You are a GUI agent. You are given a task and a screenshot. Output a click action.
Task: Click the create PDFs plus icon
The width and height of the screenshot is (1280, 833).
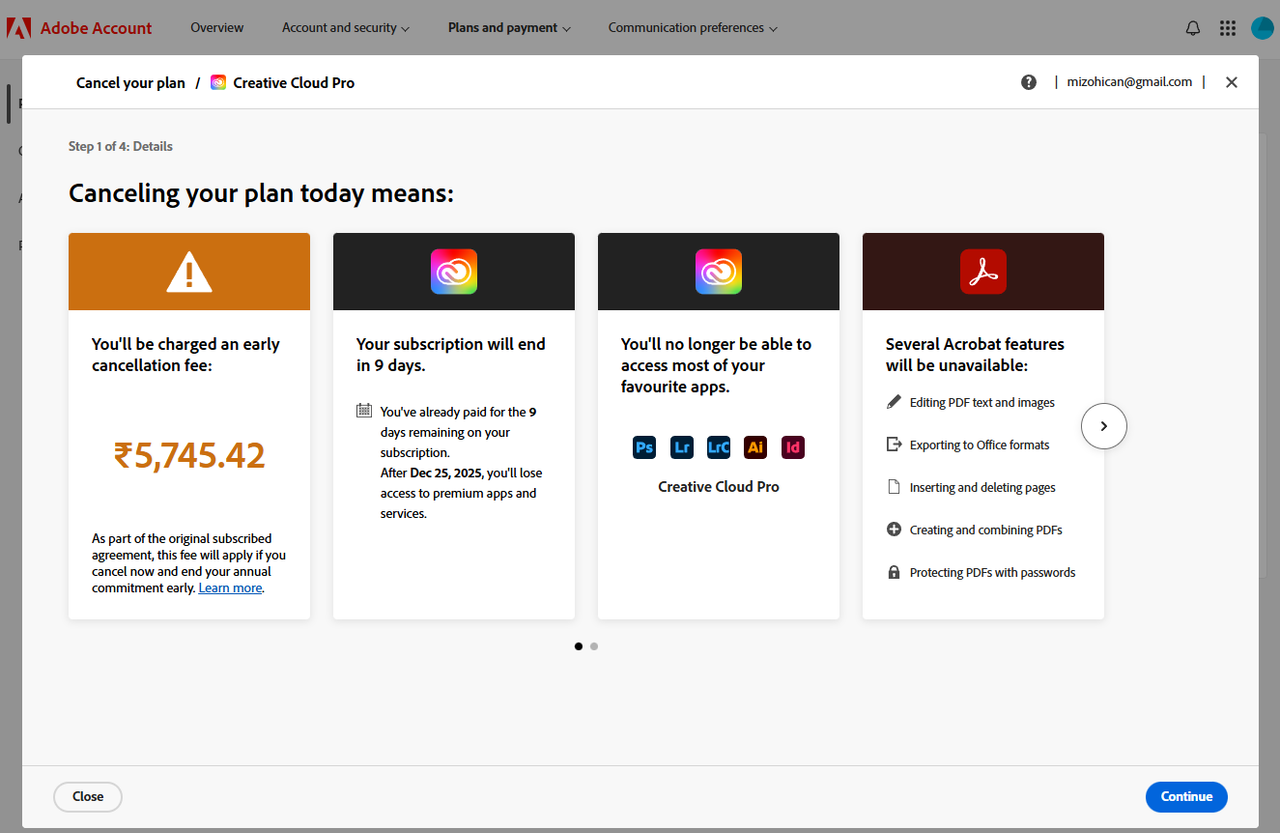[x=894, y=529]
